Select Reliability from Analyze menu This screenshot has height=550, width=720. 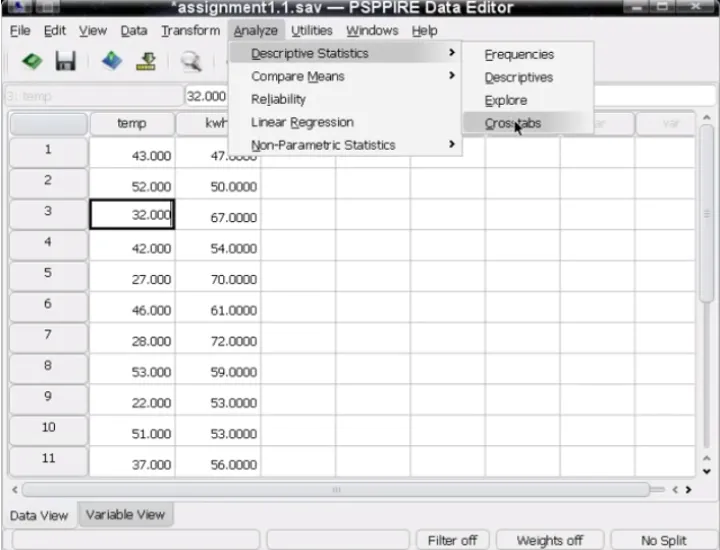tap(278, 99)
